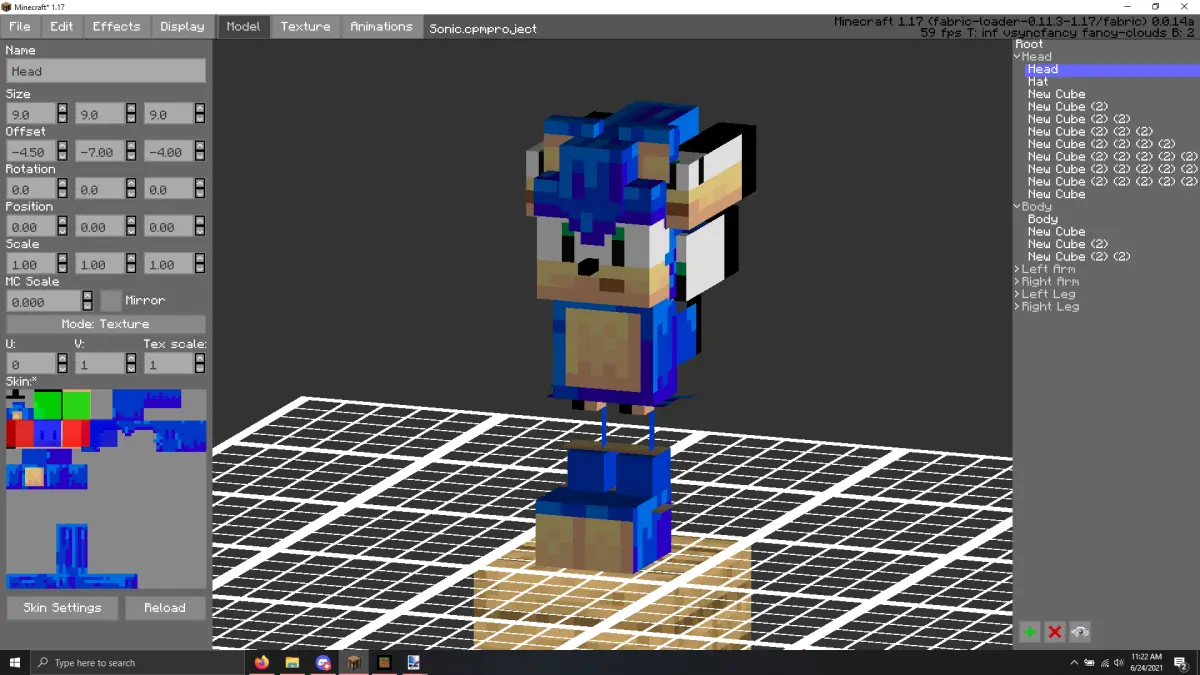
Task: Collapse the Body group in tree
Action: click(1018, 207)
